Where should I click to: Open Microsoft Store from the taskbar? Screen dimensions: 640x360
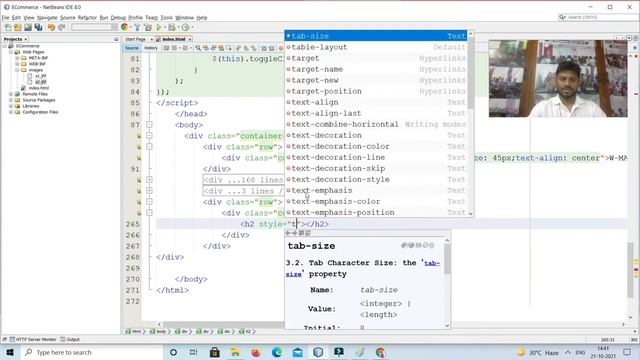(215, 352)
